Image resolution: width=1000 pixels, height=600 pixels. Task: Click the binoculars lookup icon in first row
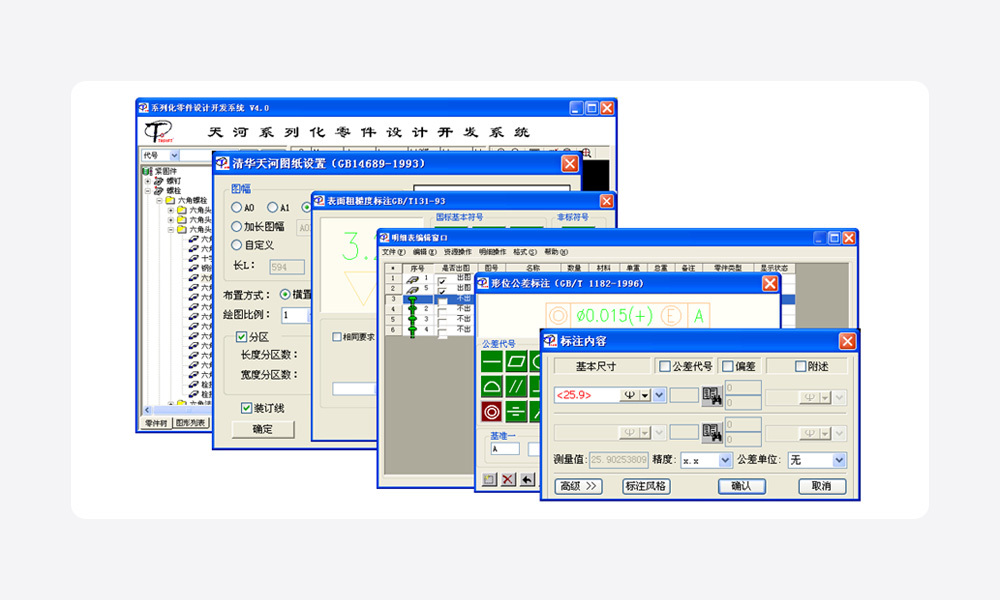click(x=711, y=396)
